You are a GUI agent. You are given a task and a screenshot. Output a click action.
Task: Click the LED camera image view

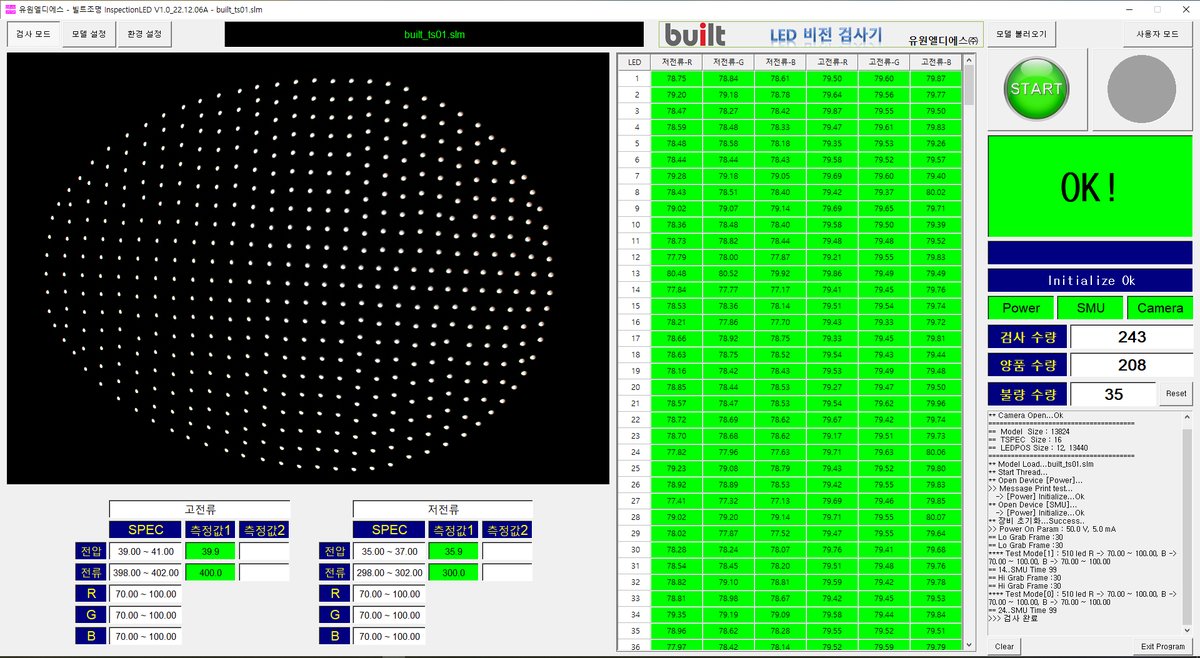308,268
